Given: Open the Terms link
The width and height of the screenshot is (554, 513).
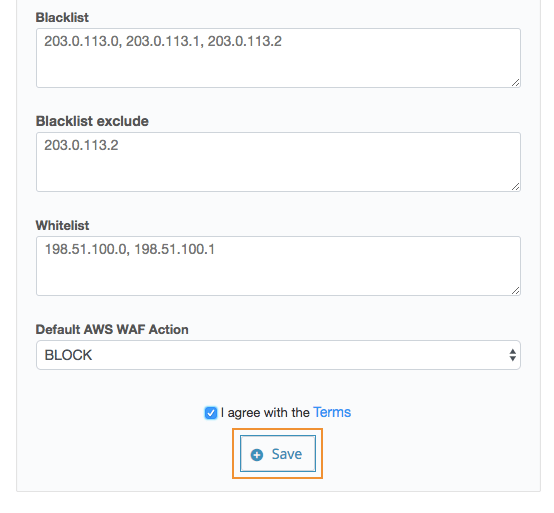Looking at the screenshot, I should (332, 412).
